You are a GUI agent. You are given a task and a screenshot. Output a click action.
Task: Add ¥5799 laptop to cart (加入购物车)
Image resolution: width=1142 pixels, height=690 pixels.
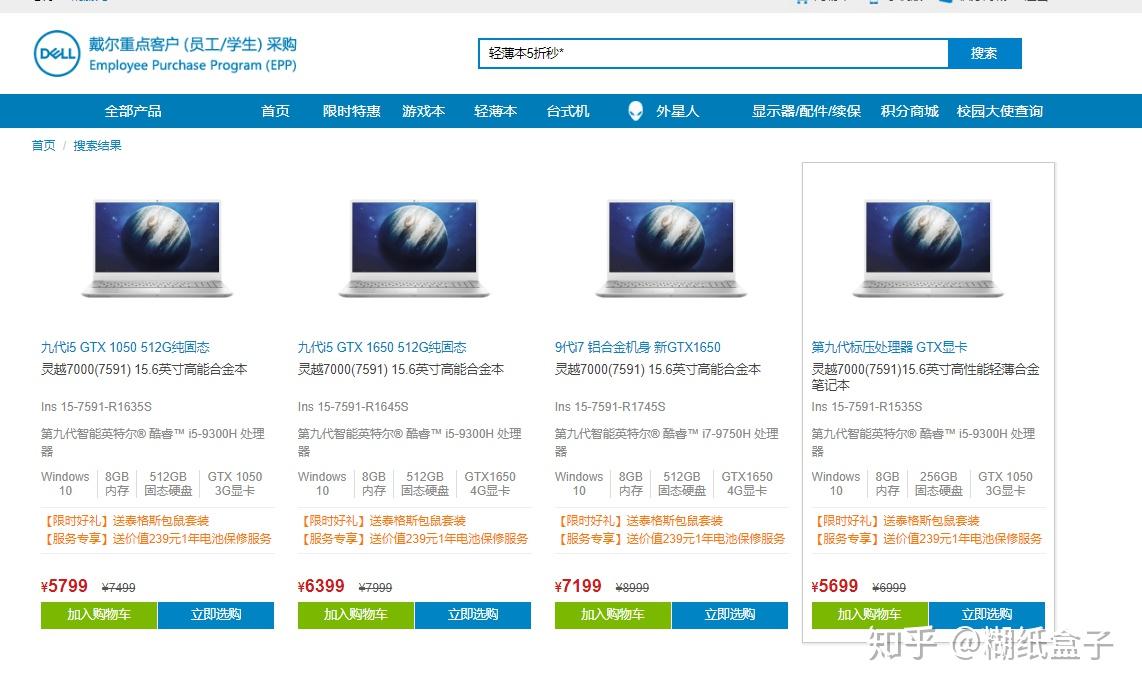point(99,615)
